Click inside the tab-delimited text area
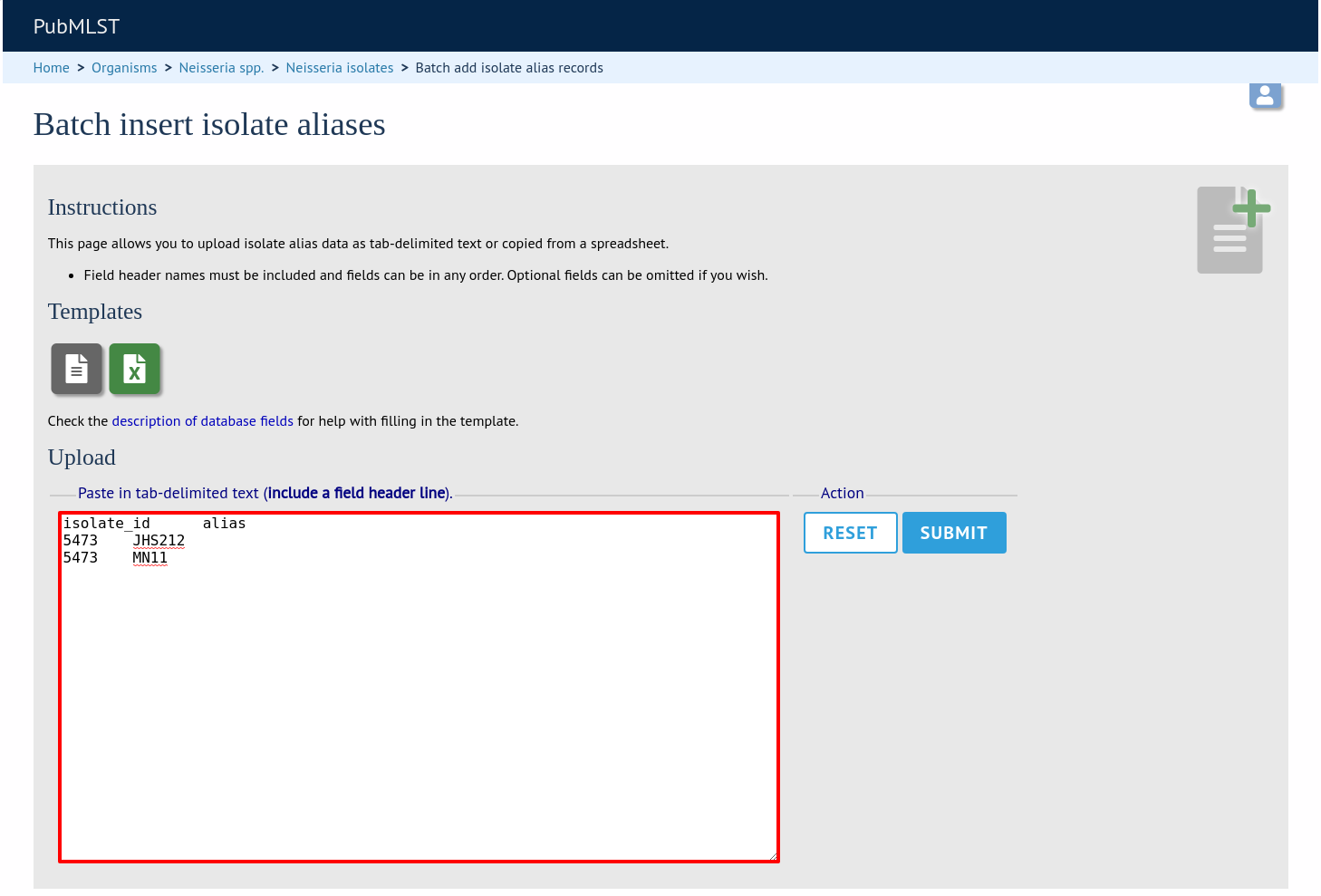Viewport: 1321px width, 896px height. [419, 688]
